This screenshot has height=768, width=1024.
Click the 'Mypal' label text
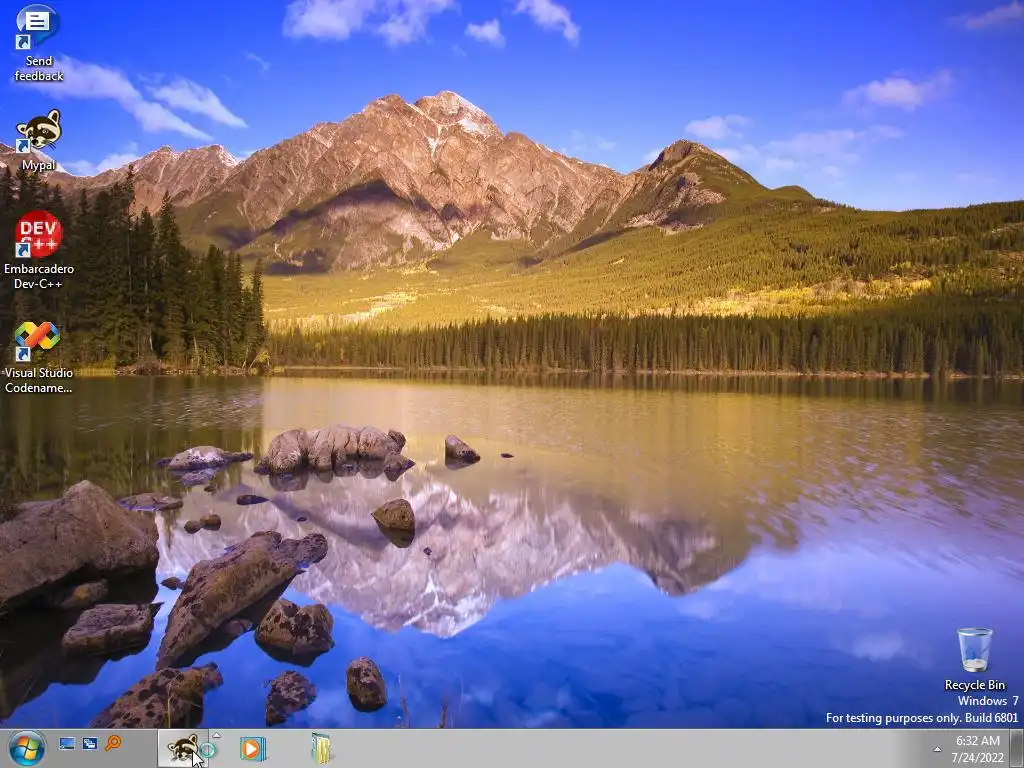[x=39, y=165]
